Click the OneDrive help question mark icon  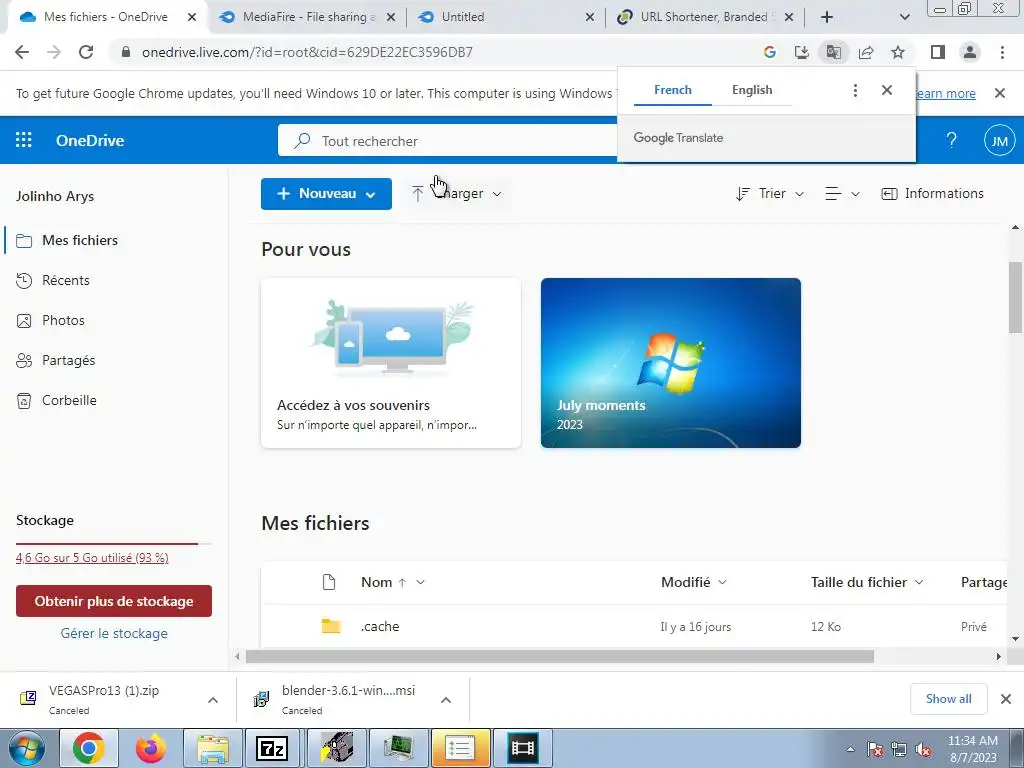[952, 140]
